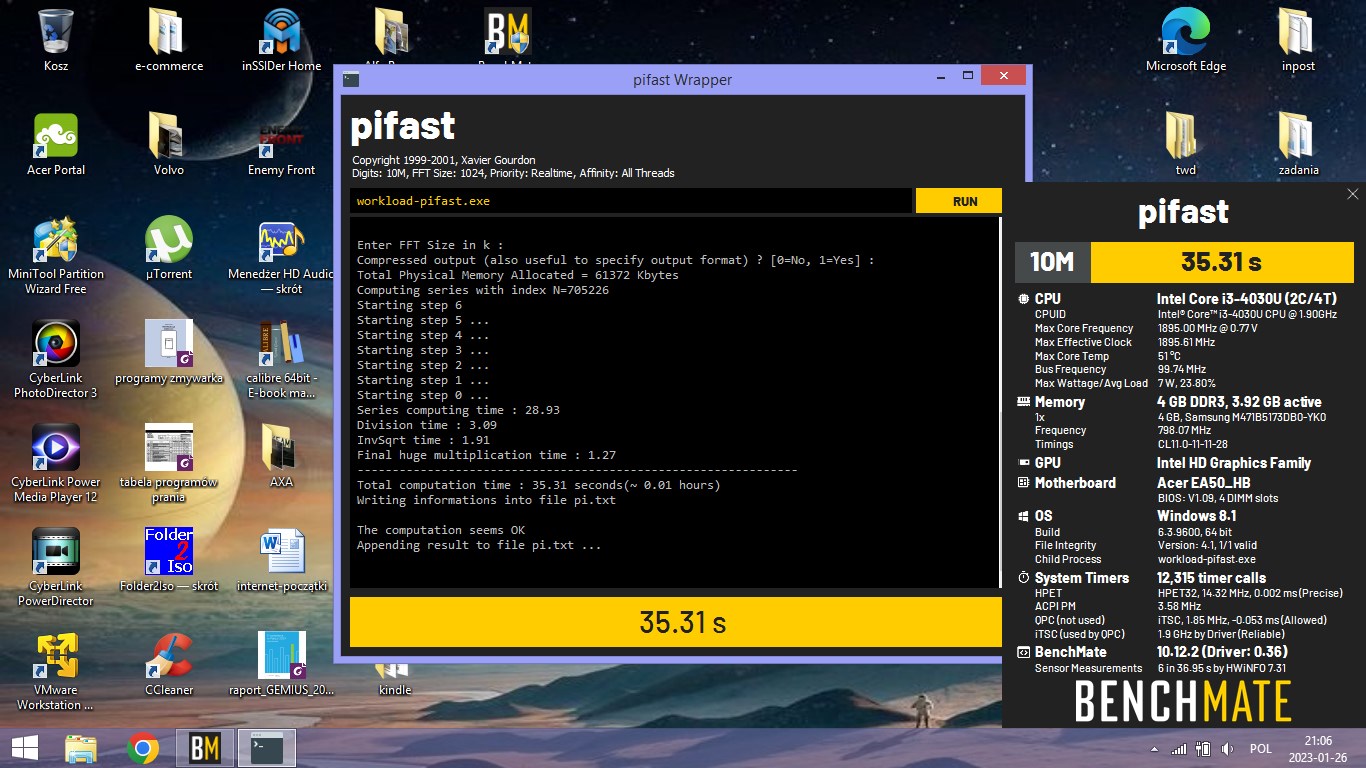The image size is (1366, 768).
Task: Open the inpost folder
Action: [1298, 41]
